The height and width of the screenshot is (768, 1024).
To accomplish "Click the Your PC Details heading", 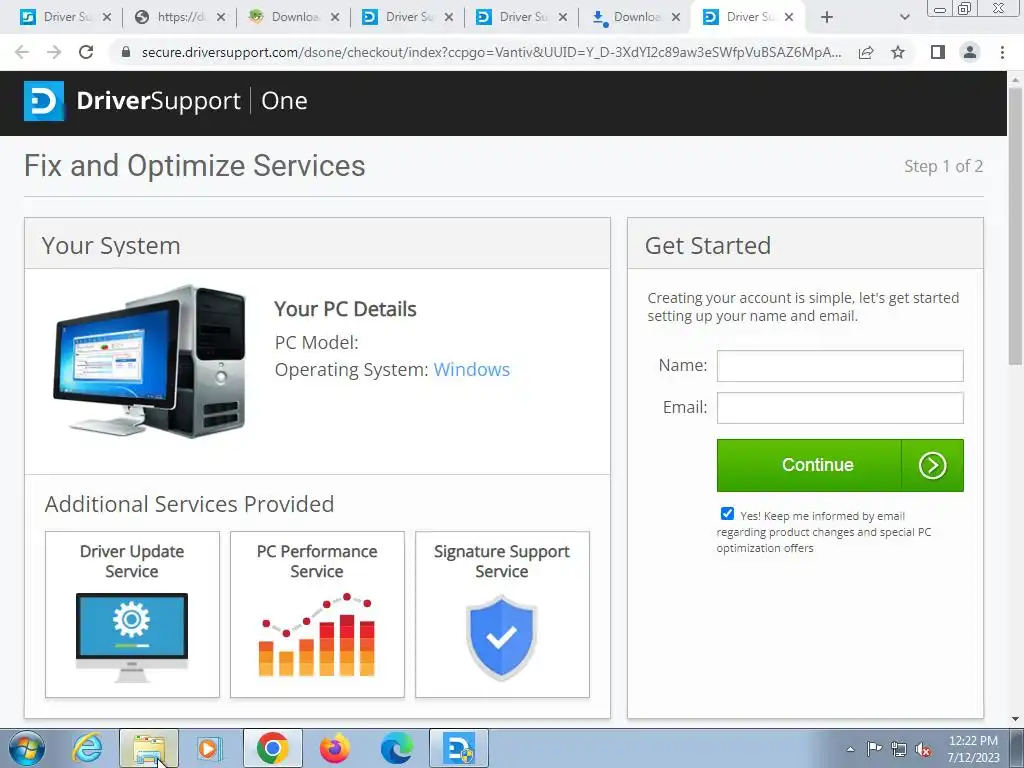I will click(x=345, y=309).
